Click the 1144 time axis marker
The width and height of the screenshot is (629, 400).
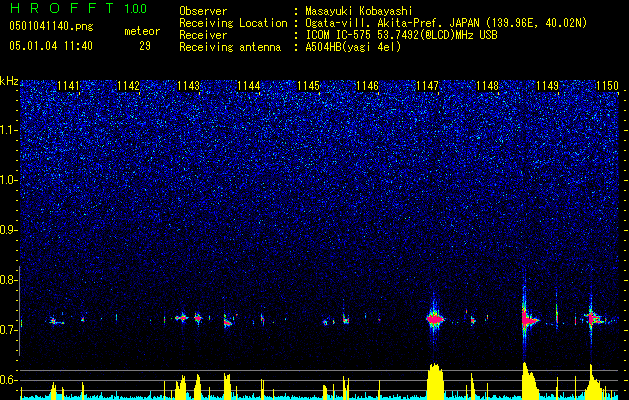[x=249, y=85]
